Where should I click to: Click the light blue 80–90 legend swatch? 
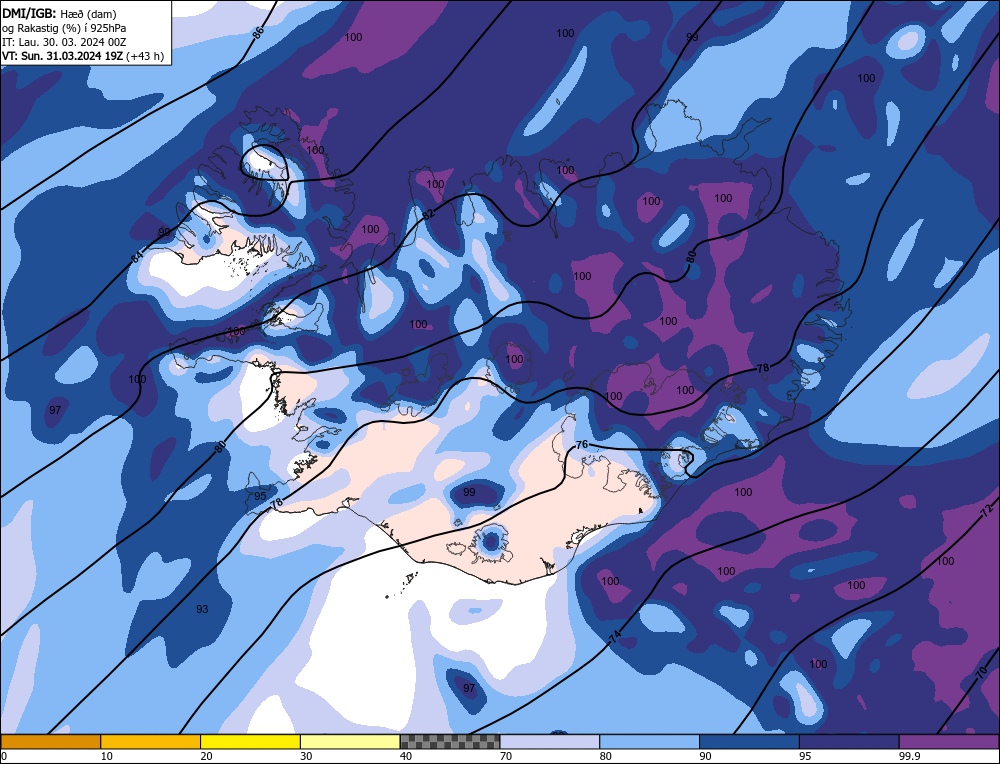coord(649,741)
